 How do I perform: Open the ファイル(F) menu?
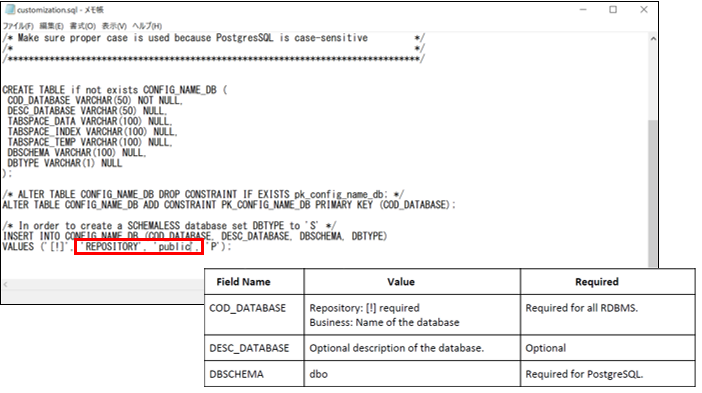coord(18,26)
